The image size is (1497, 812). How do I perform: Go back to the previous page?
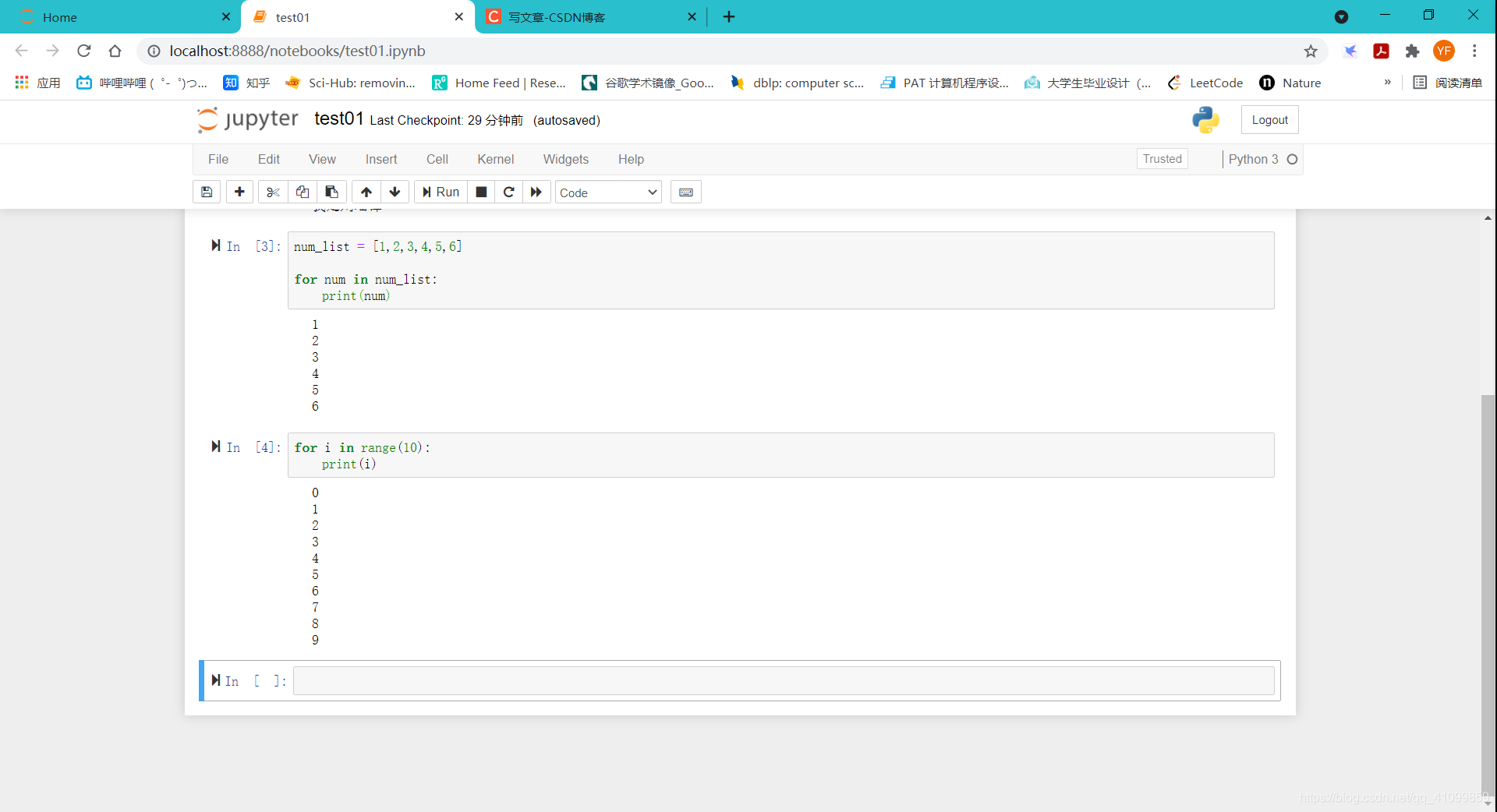pos(21,51)
